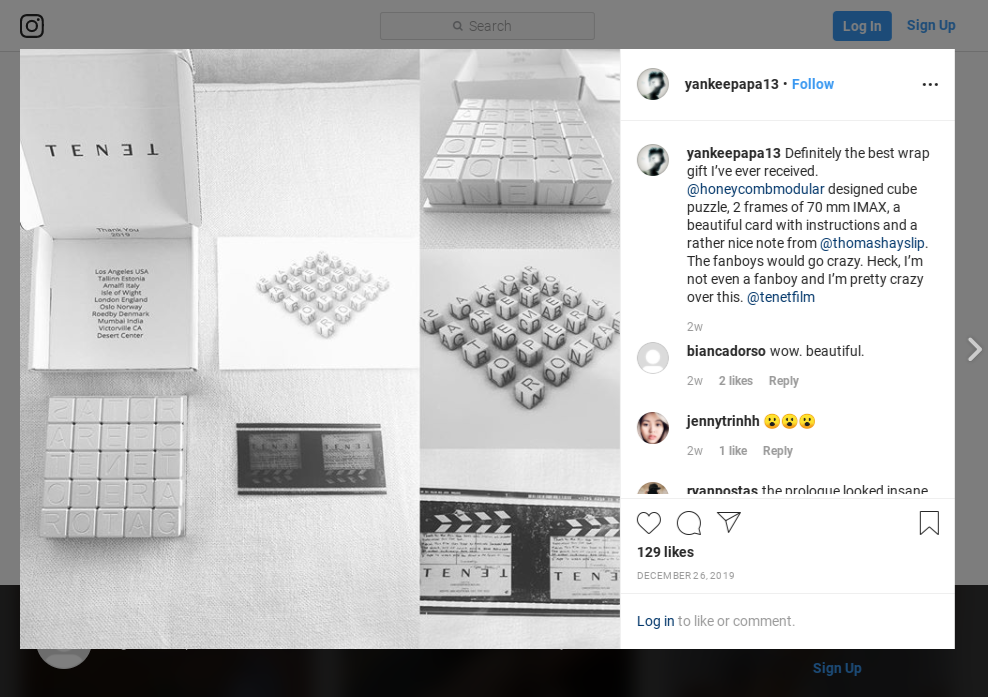
Task: Reply to jennytrinhh's comment
Action: [778, 451]
